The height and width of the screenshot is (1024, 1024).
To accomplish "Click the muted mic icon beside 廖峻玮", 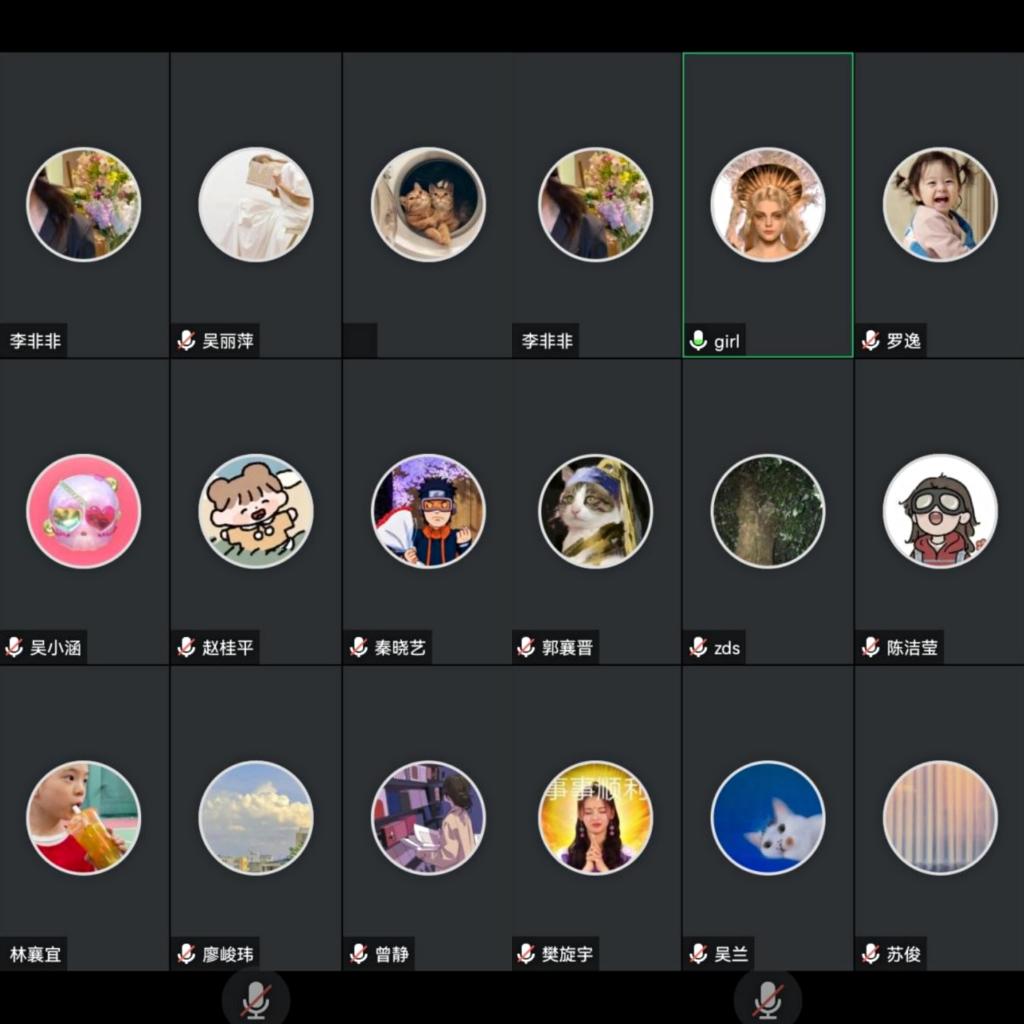I will point(186,954).
